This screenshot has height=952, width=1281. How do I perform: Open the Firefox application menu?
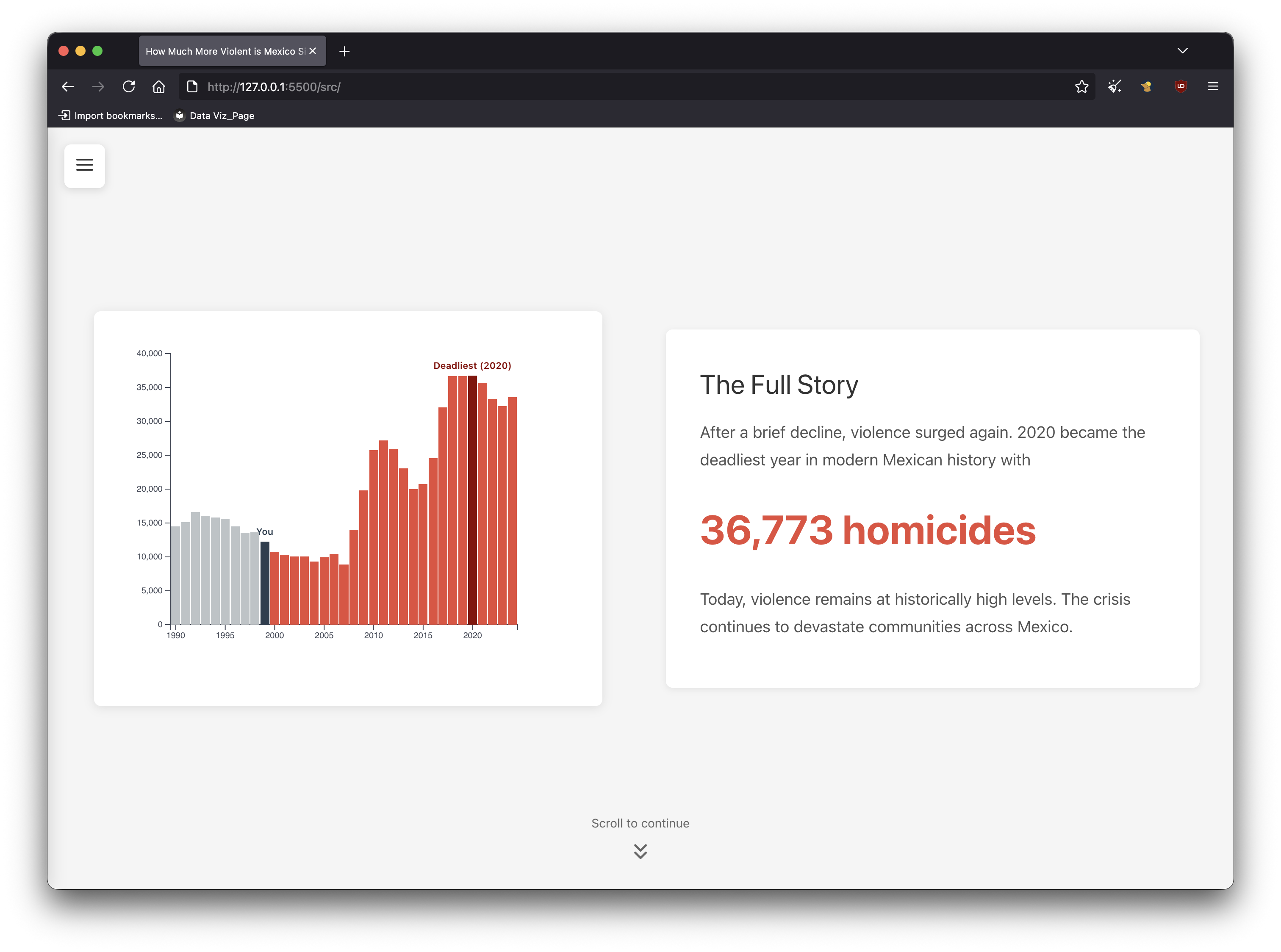pyautogui.click(x=1212, y=86)
